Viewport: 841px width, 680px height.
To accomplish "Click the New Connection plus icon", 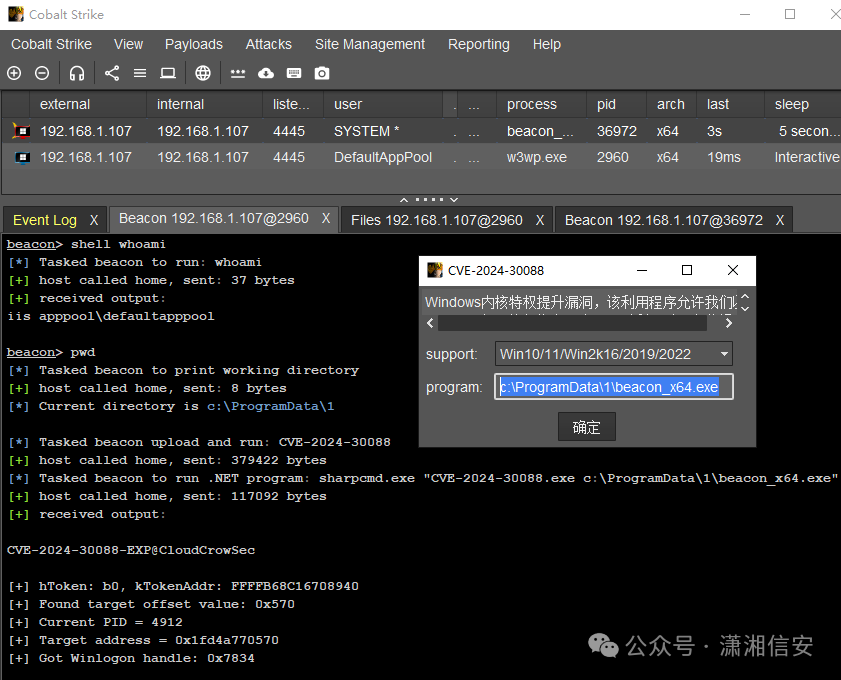I will click(x=14, y=73).
